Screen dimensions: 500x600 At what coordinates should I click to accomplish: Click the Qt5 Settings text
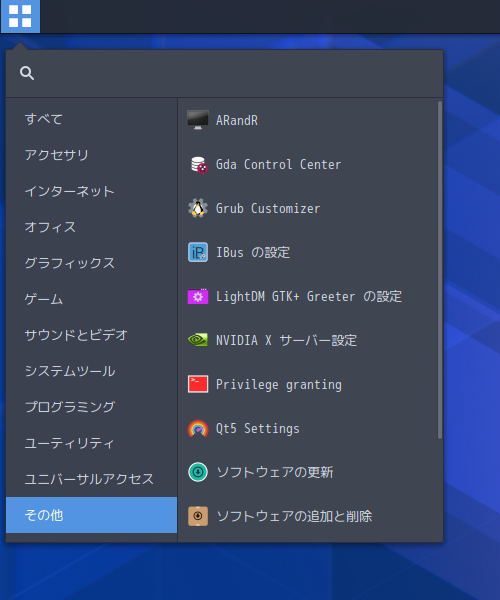tap(257, 429)
